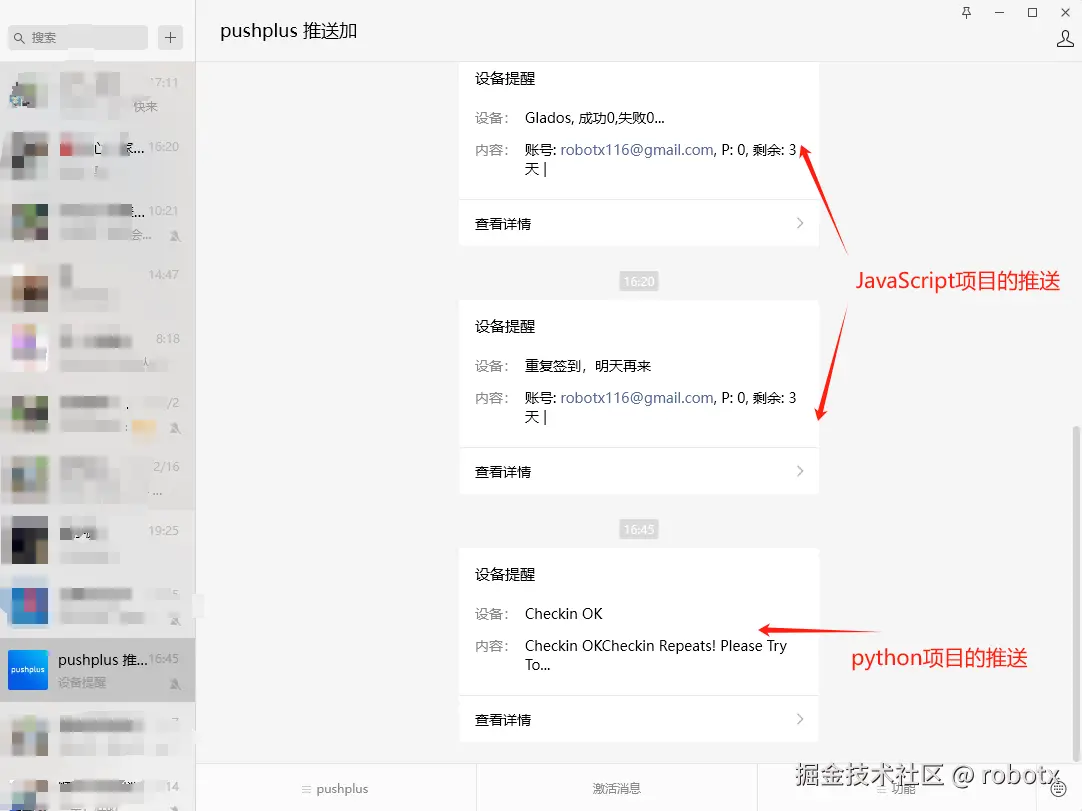Click the text Glados, 成功0,失败0...

[x=594, y=118]
